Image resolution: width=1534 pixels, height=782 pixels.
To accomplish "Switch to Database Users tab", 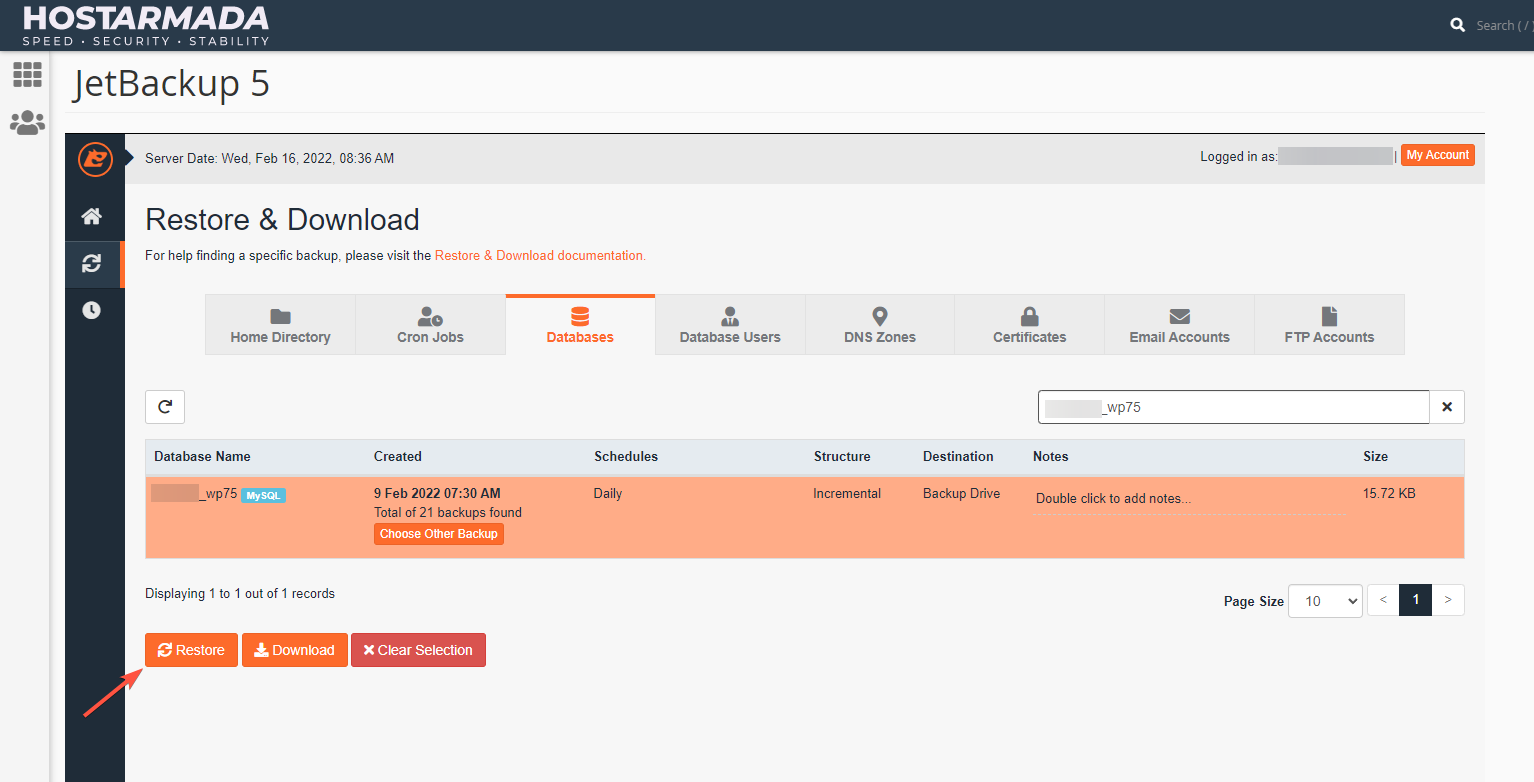I will pyautogui.click(x=730, y=325).
